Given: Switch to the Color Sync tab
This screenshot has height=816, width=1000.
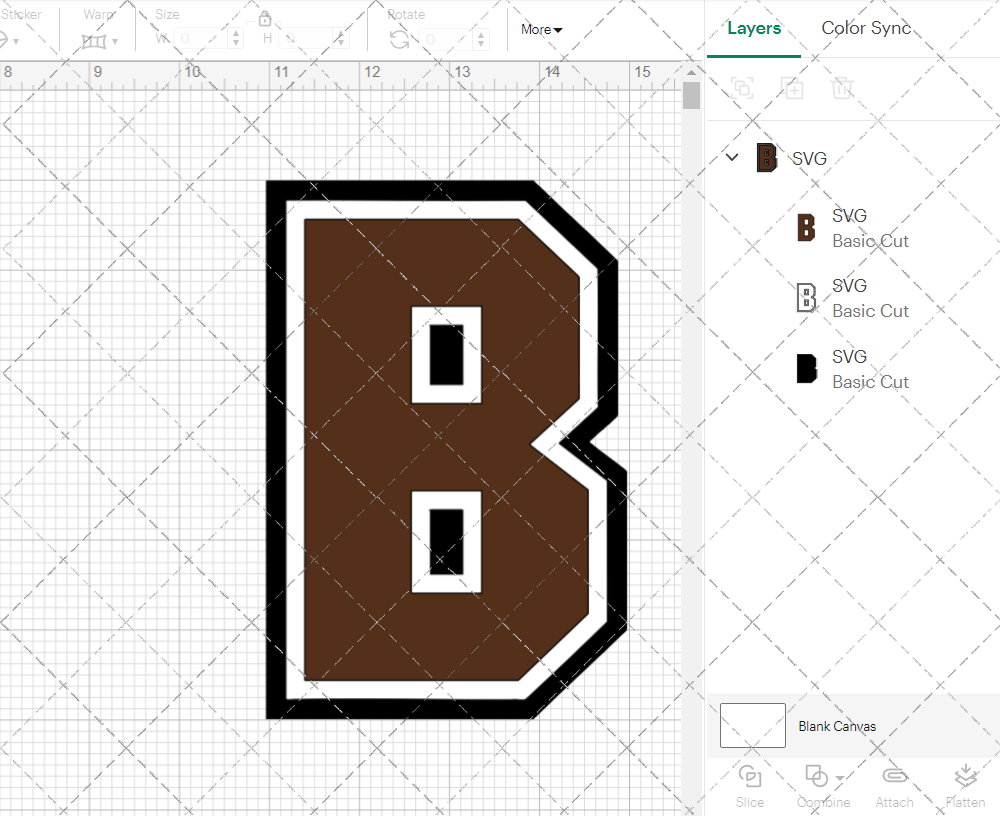Looking at the screenshot, I should [x=866, y=28].
